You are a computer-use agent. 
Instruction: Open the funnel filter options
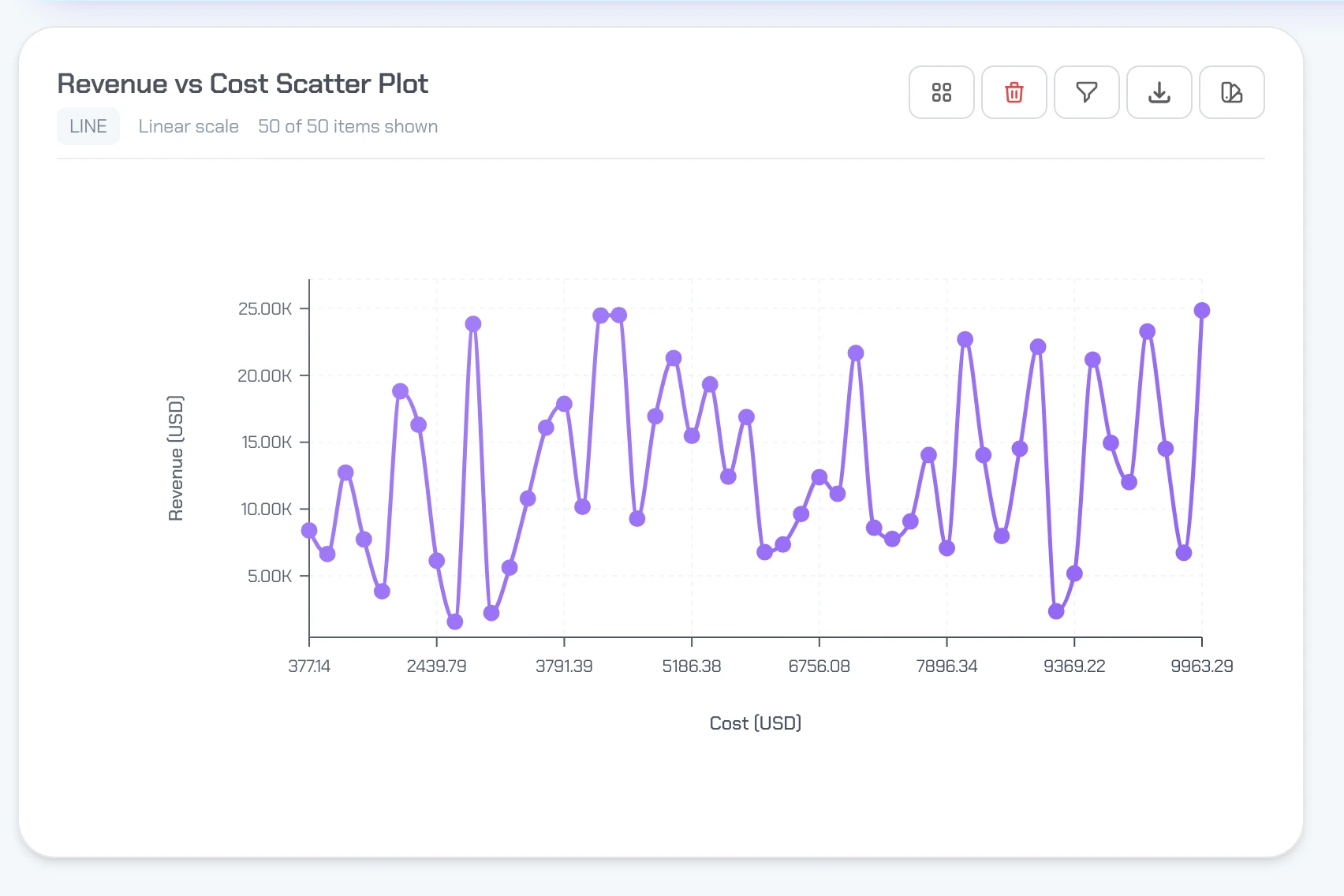pos(1086,92)
